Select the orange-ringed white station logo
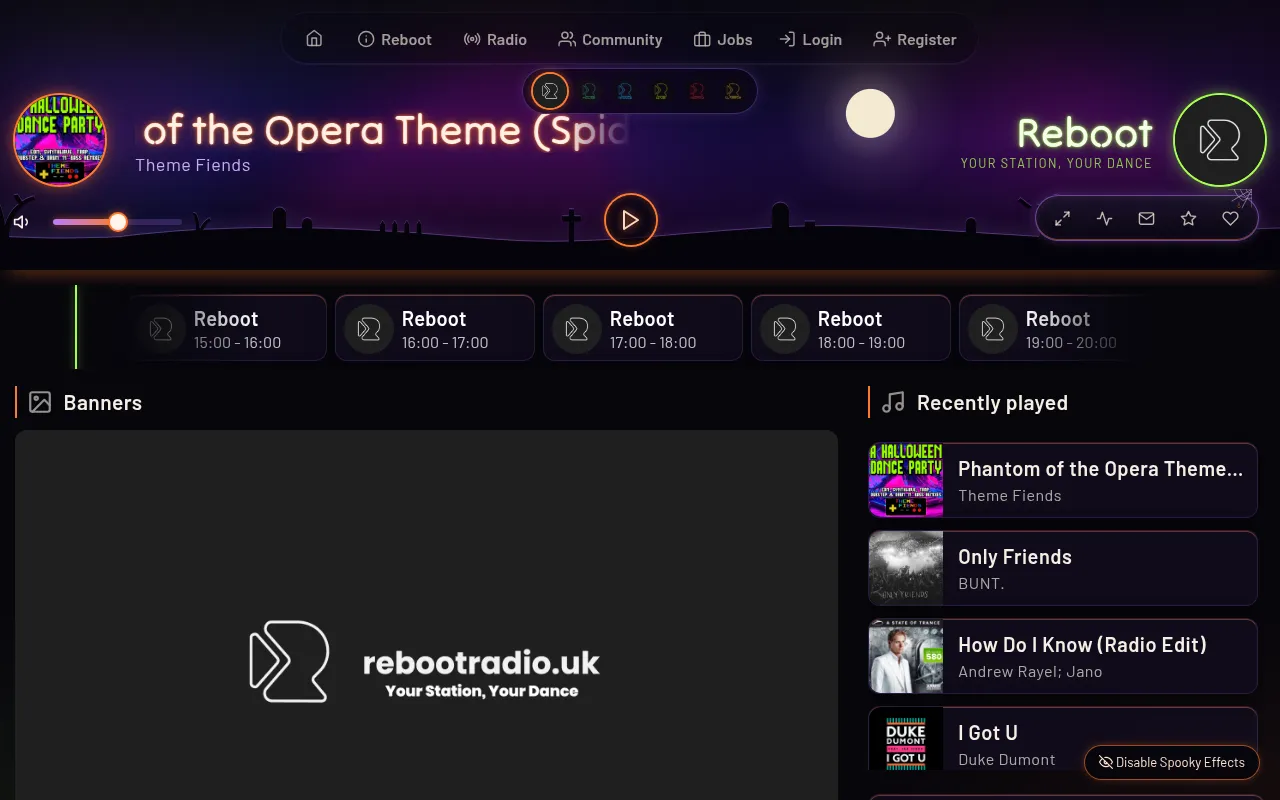This screenshot has width=1280, height=800. [x=550, y=91]
